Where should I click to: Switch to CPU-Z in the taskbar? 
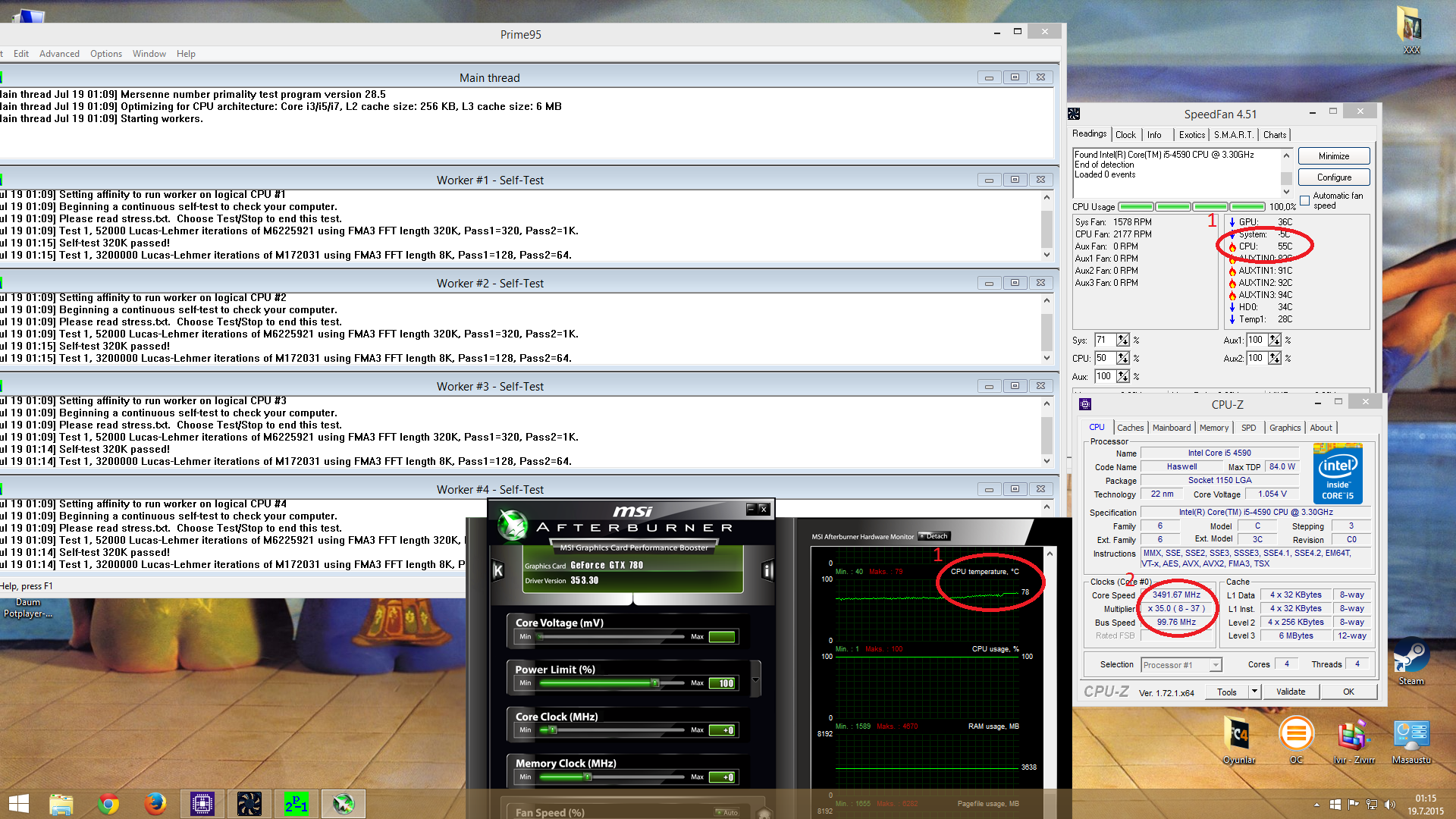tap(202, 804)
